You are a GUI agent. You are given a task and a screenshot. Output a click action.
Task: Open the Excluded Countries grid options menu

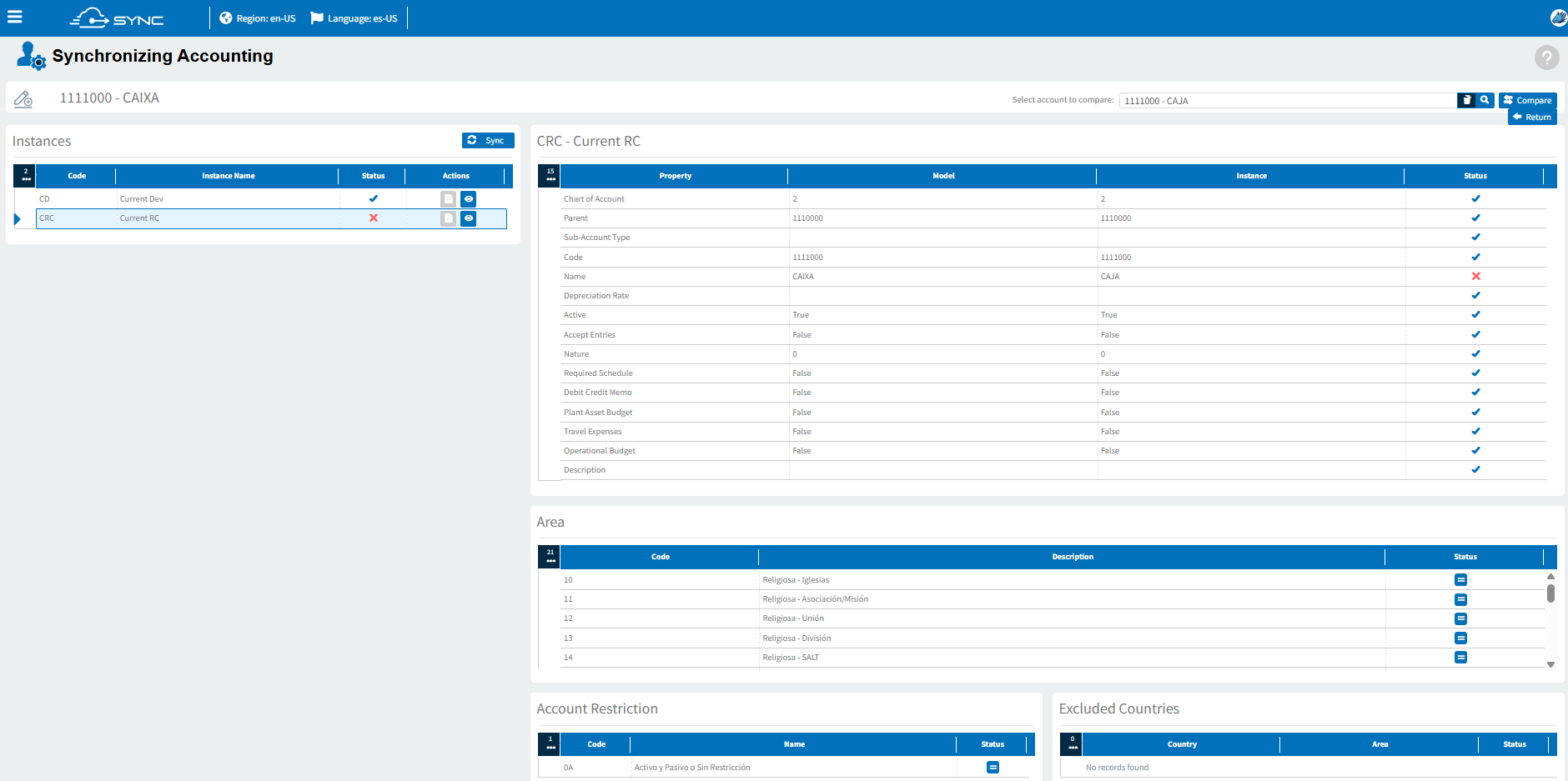[1072, 744]
